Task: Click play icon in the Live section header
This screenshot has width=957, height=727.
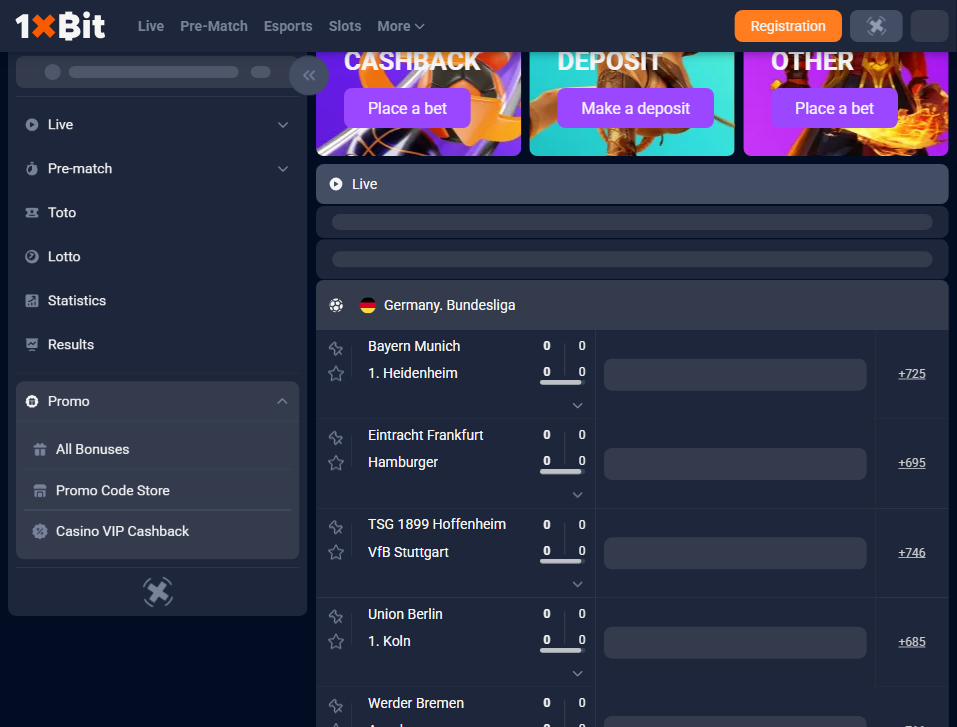Action: pyautogui.click(x=336, y=184)
